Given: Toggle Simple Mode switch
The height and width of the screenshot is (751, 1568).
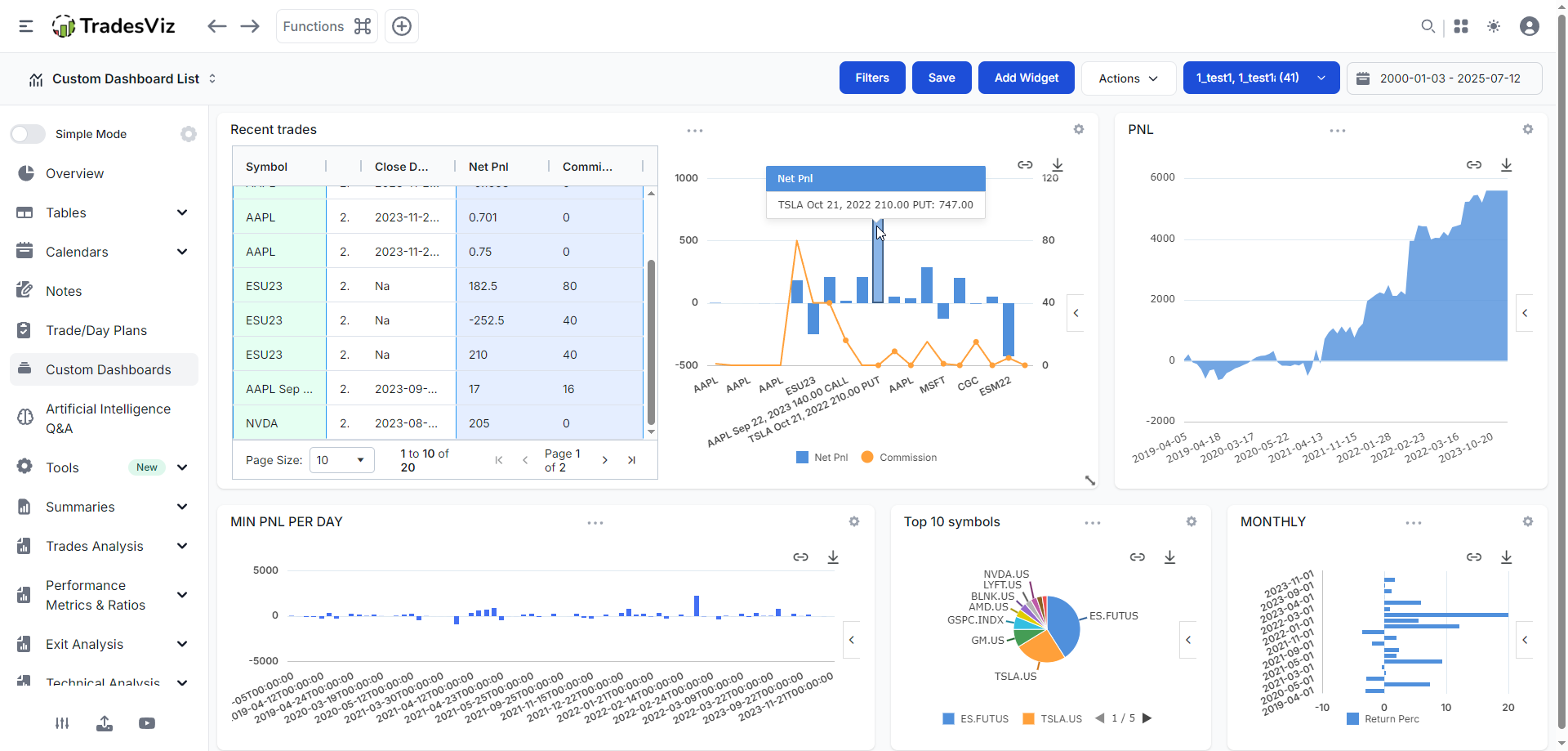Looking at the screenshot, I should 28,134.
